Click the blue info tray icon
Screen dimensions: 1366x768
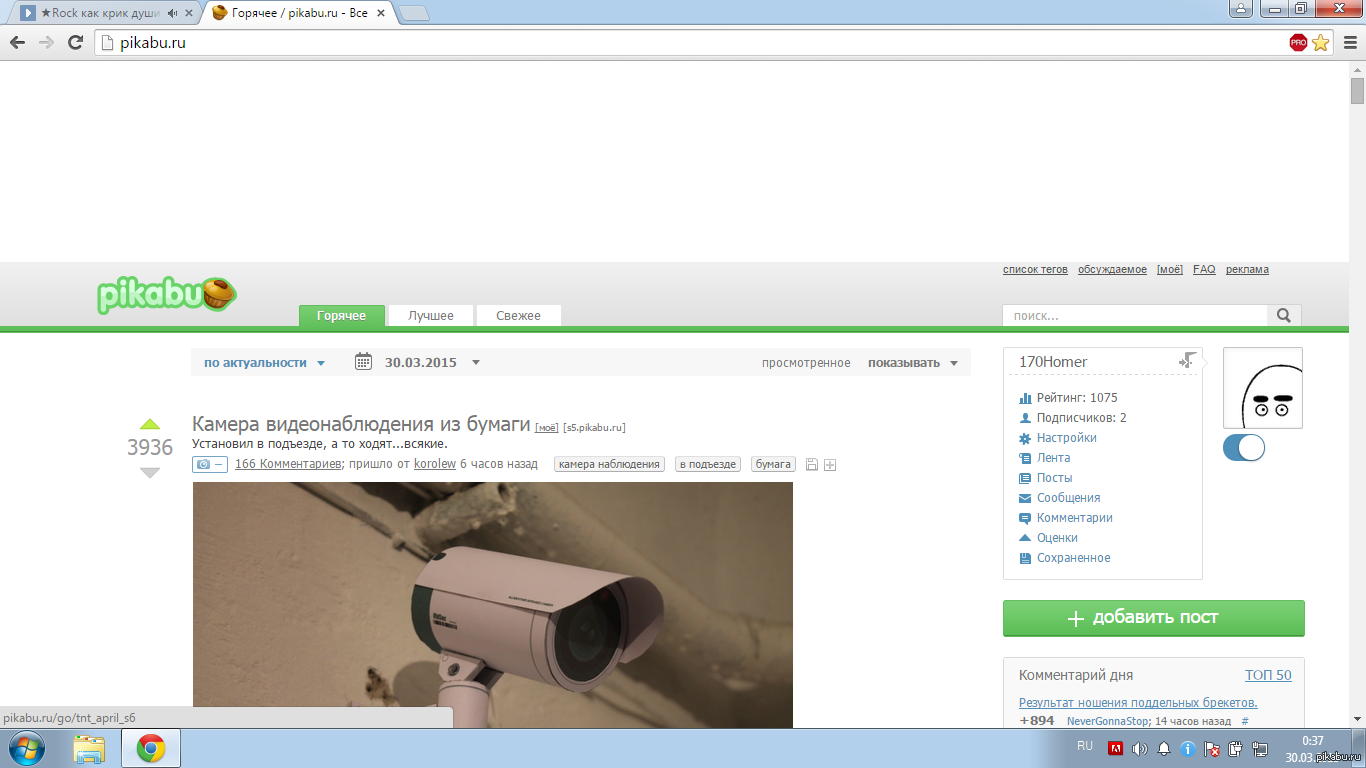[x=1188, y=748]
